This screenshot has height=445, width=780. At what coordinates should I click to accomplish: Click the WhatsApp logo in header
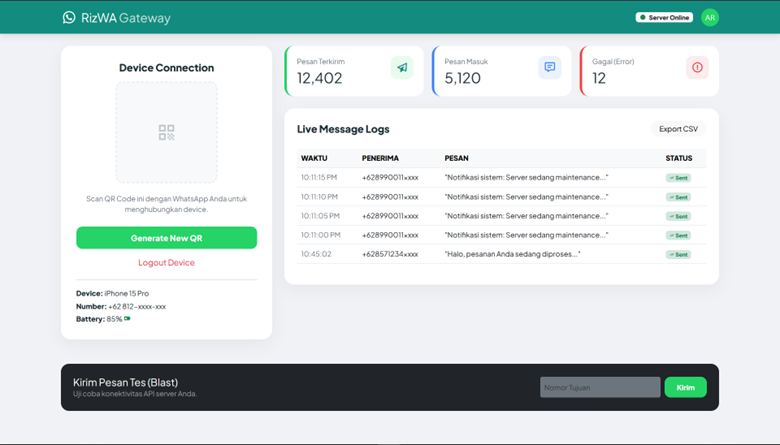click(69, 17)
